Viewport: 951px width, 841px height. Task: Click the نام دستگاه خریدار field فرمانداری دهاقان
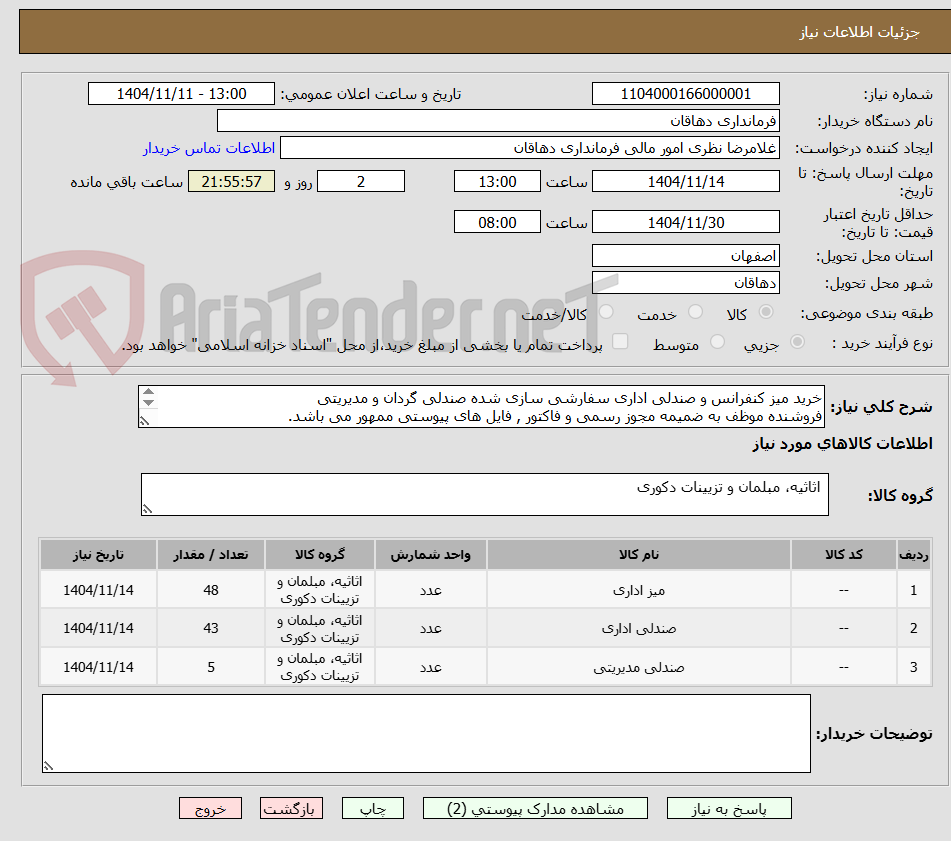[498, 121]
